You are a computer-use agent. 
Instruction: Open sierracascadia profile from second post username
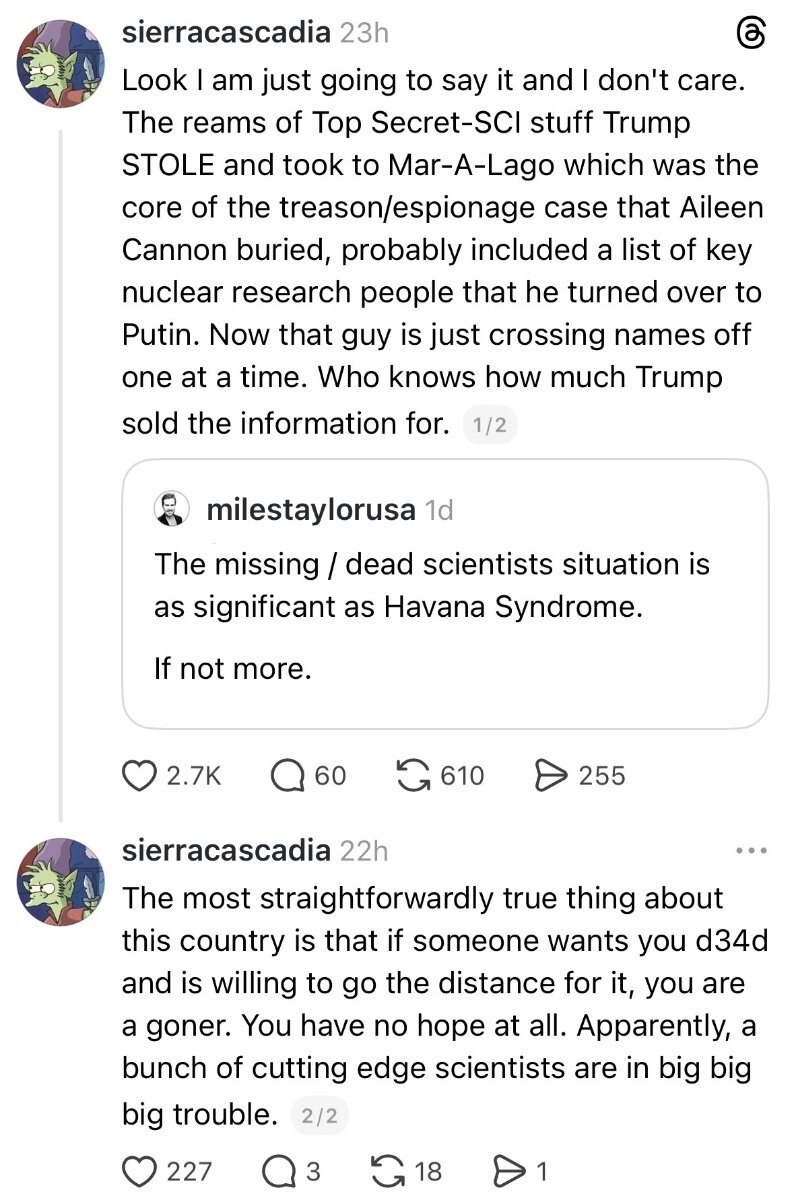point(226,851)
